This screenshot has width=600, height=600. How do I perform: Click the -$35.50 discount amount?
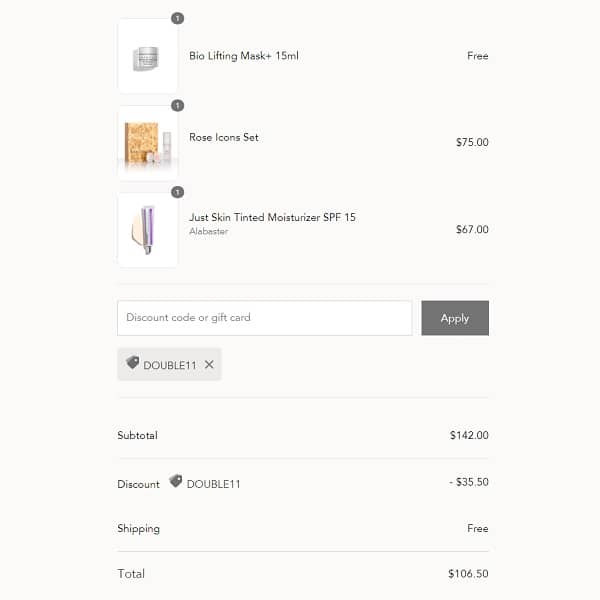click(x=468, y=482)
